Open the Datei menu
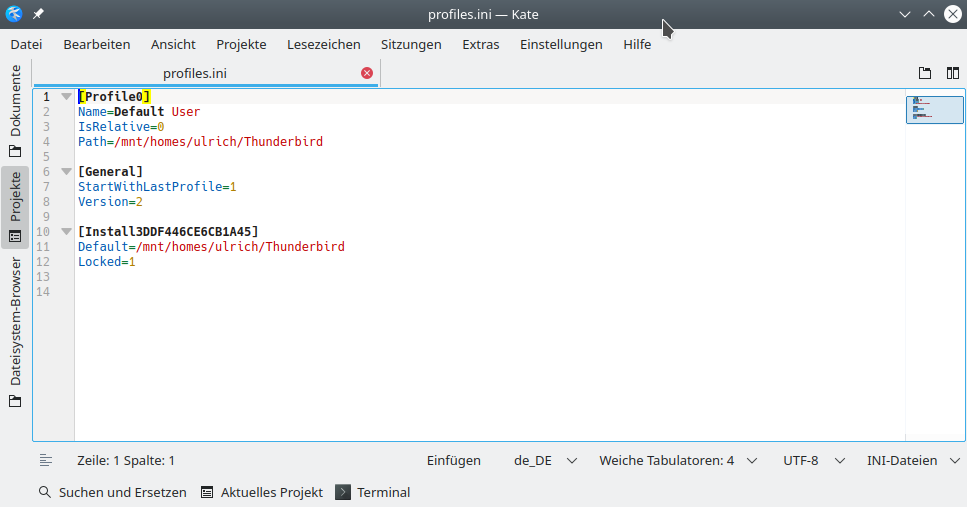The image size is (967, 507). tap(27, 44)
